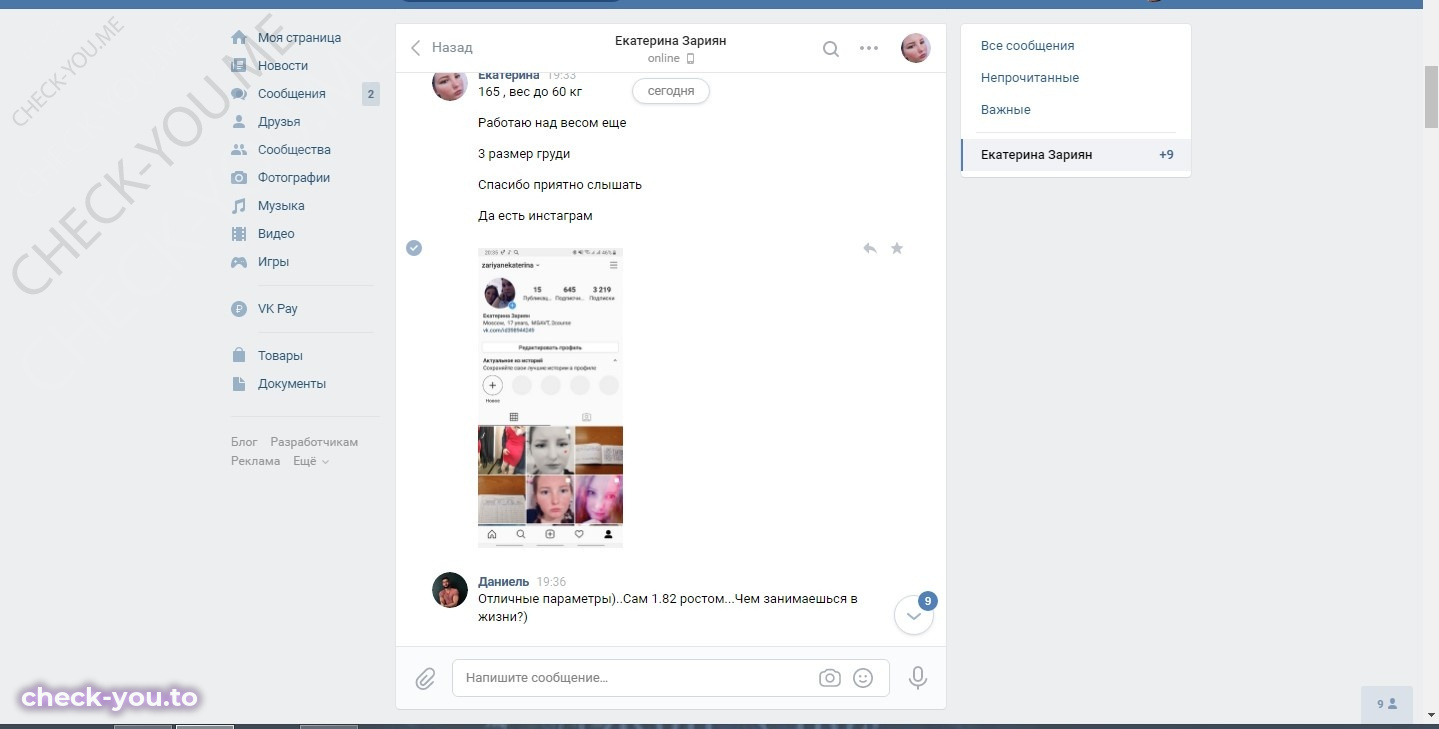Image resolution: width=1439 pixels, height=729 pixels.
Task: Click the Сообщения unread counter badge 2
Action: pos(370,94)
